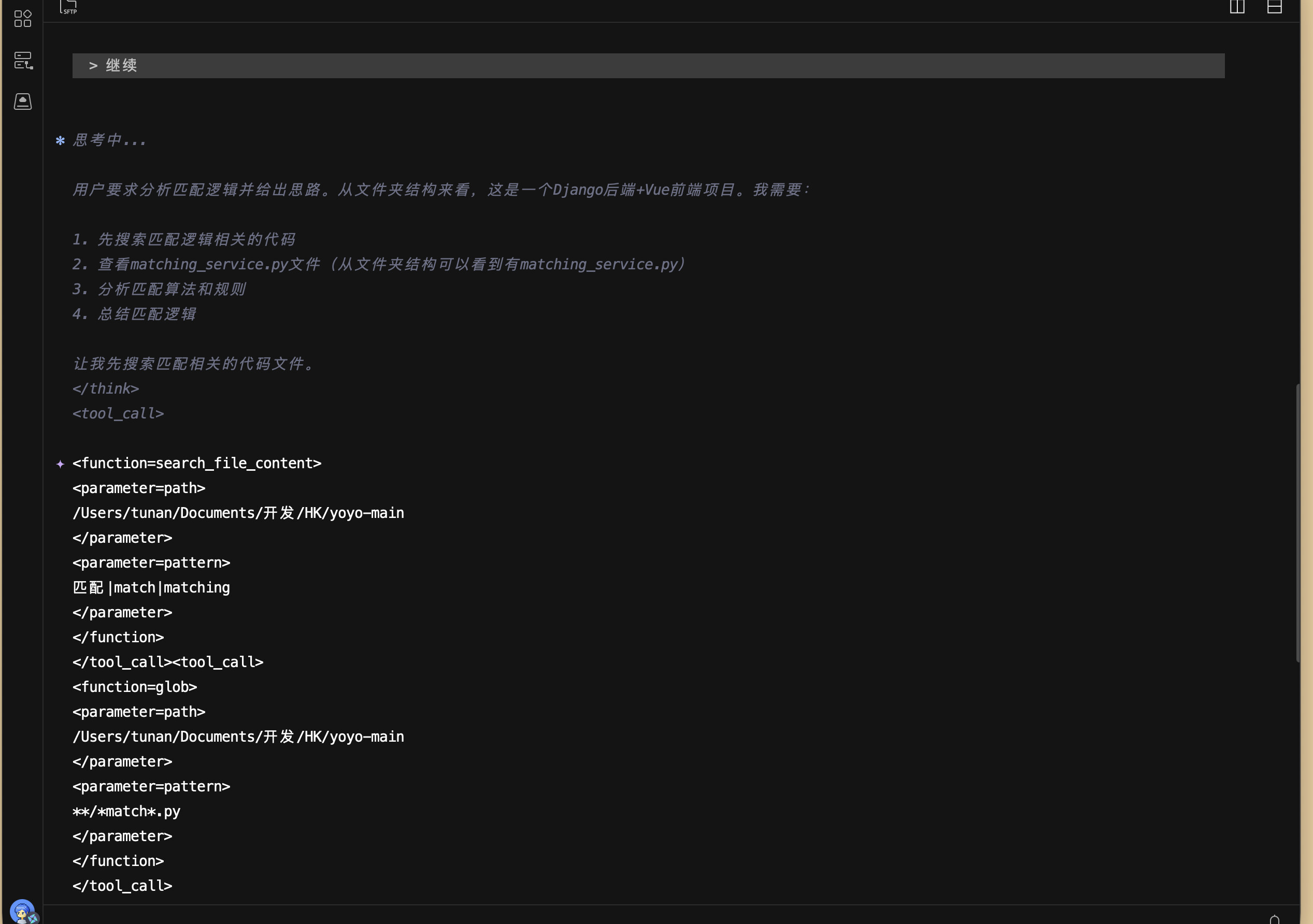Open the hosts connection manager icon

point(23,61)
